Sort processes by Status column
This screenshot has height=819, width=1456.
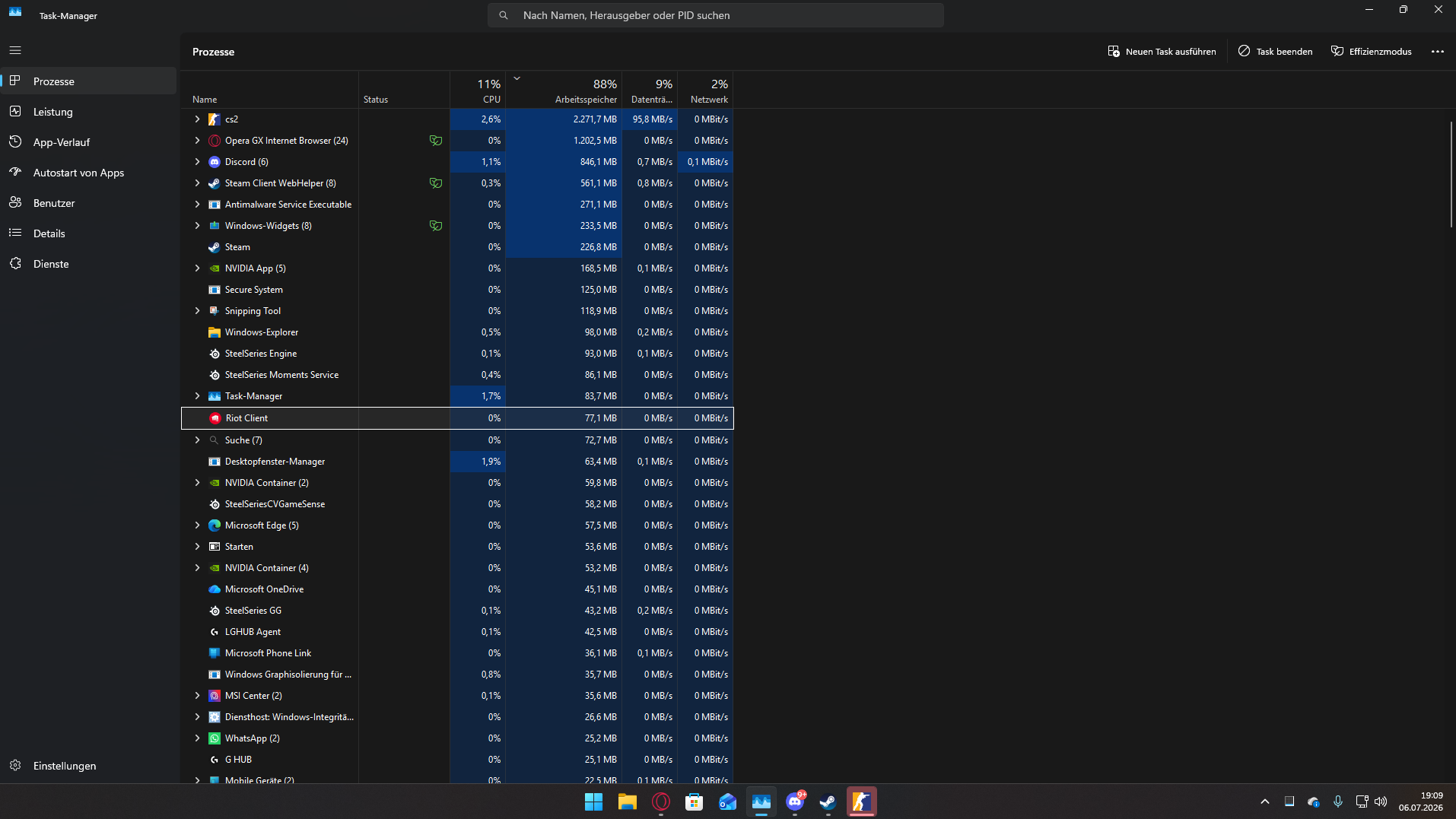[x=404, y=90]
